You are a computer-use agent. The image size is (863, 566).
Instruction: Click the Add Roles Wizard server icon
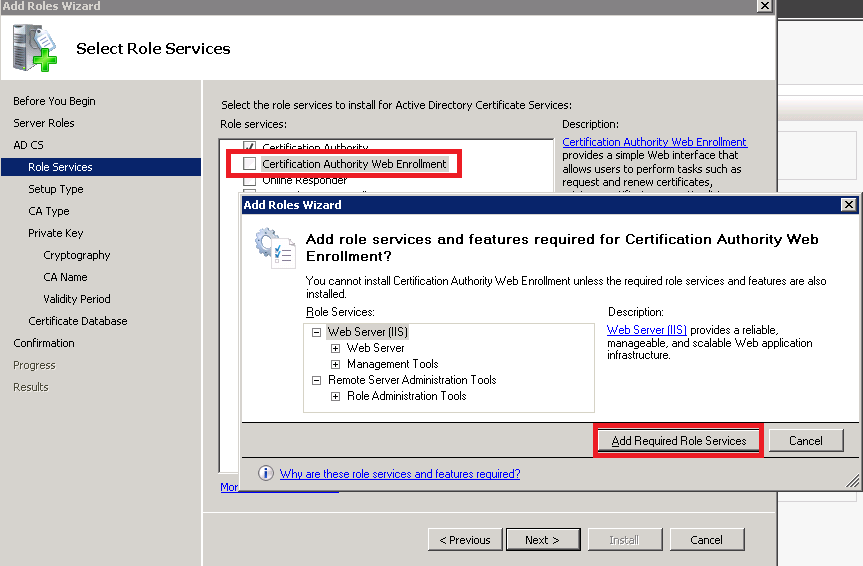click(33, 47)
